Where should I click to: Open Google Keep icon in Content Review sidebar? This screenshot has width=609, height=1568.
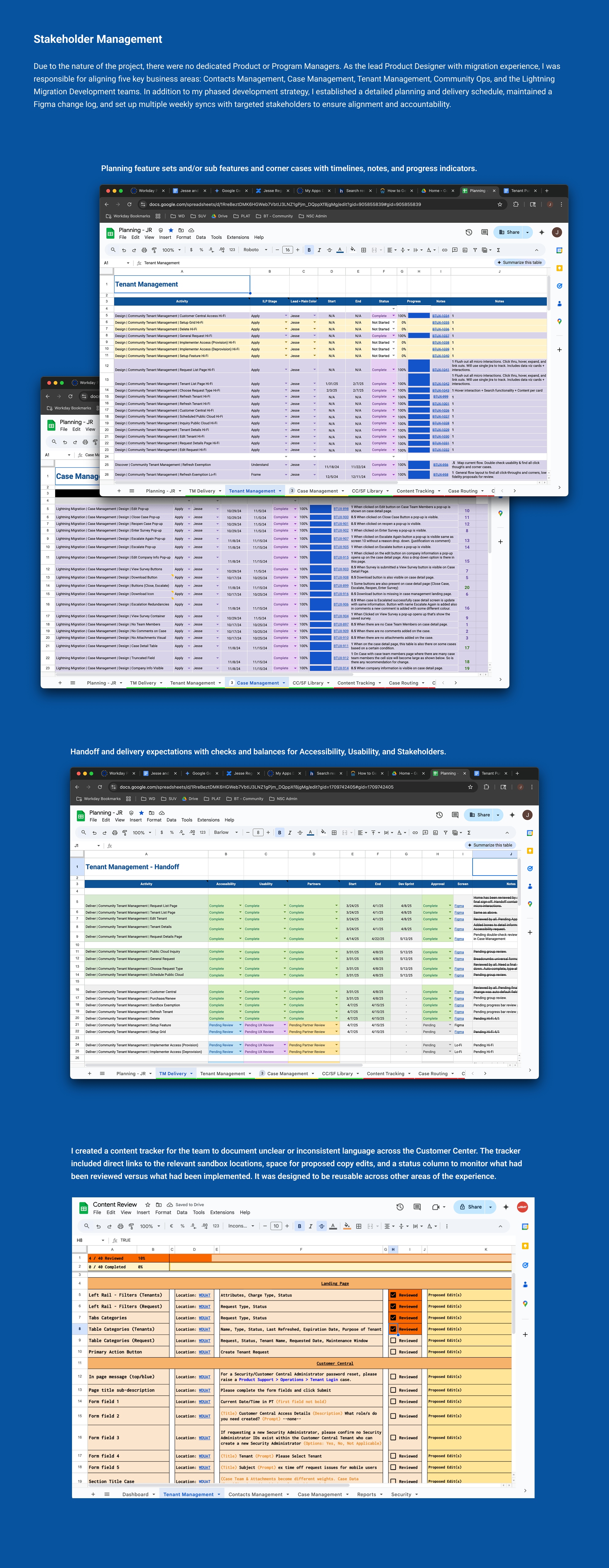(525, 1245)
